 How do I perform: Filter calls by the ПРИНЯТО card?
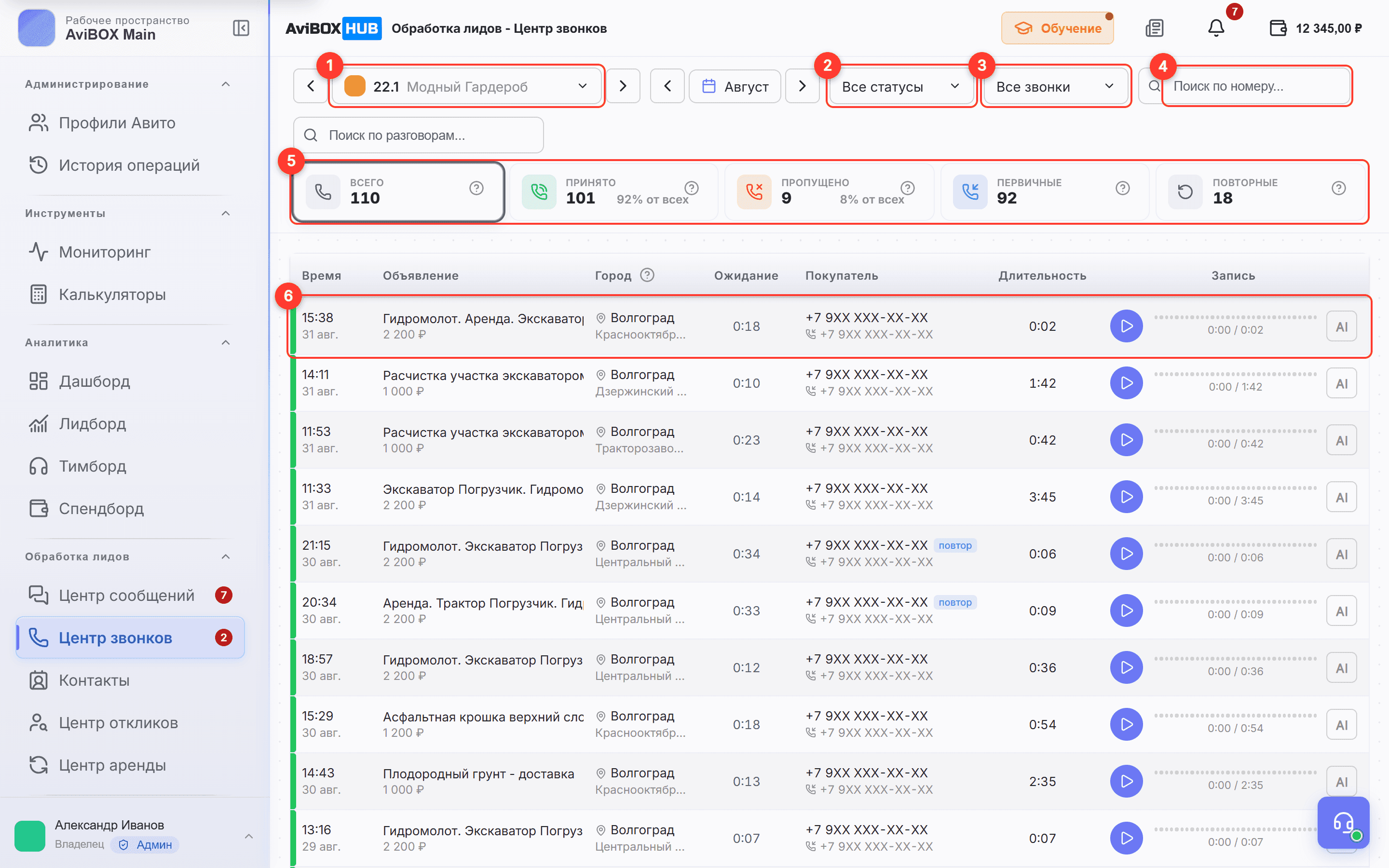pyautogui.click(x=613, y=192)
